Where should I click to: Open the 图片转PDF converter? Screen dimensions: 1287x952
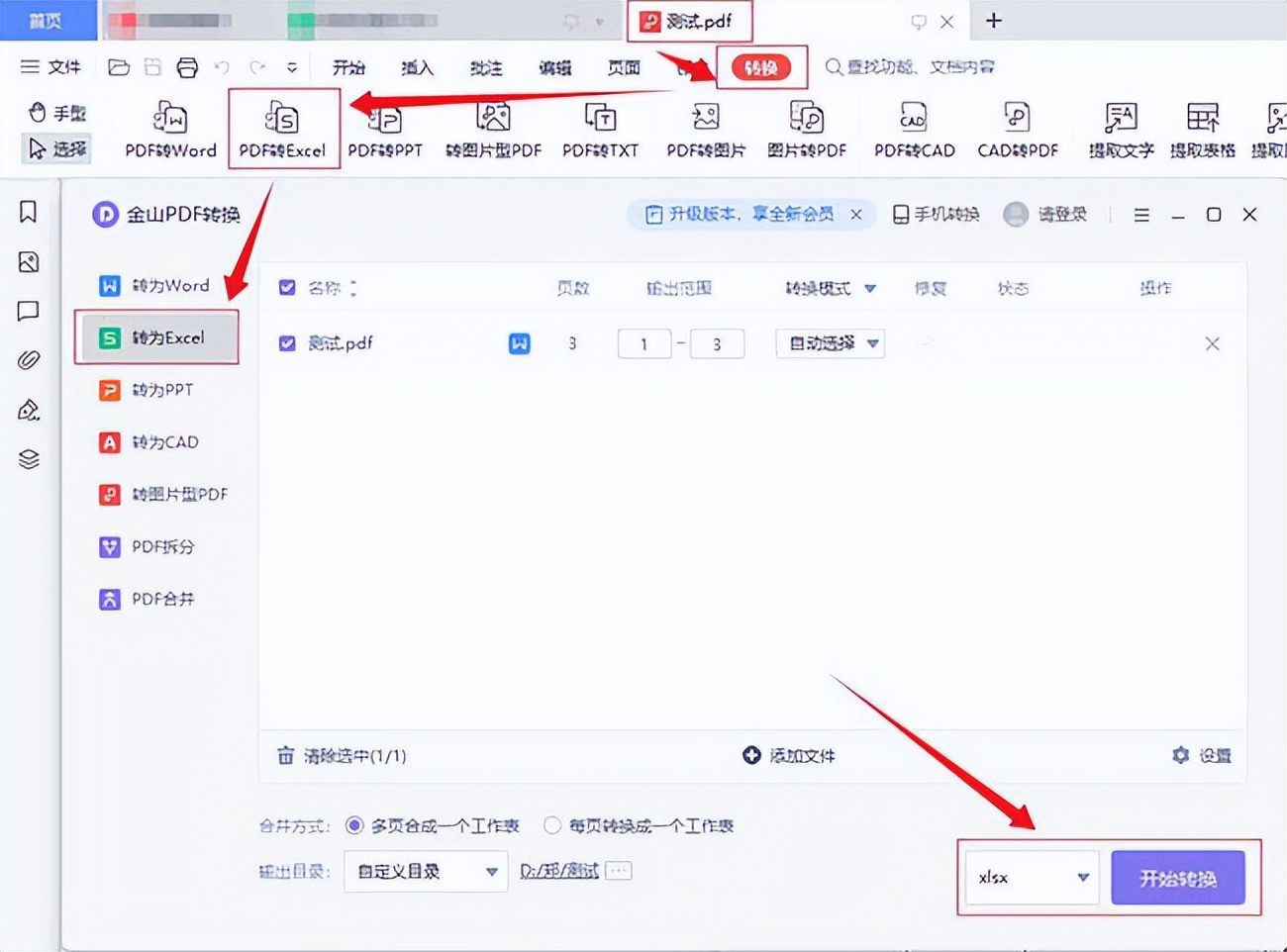click(x=808, y=129)
